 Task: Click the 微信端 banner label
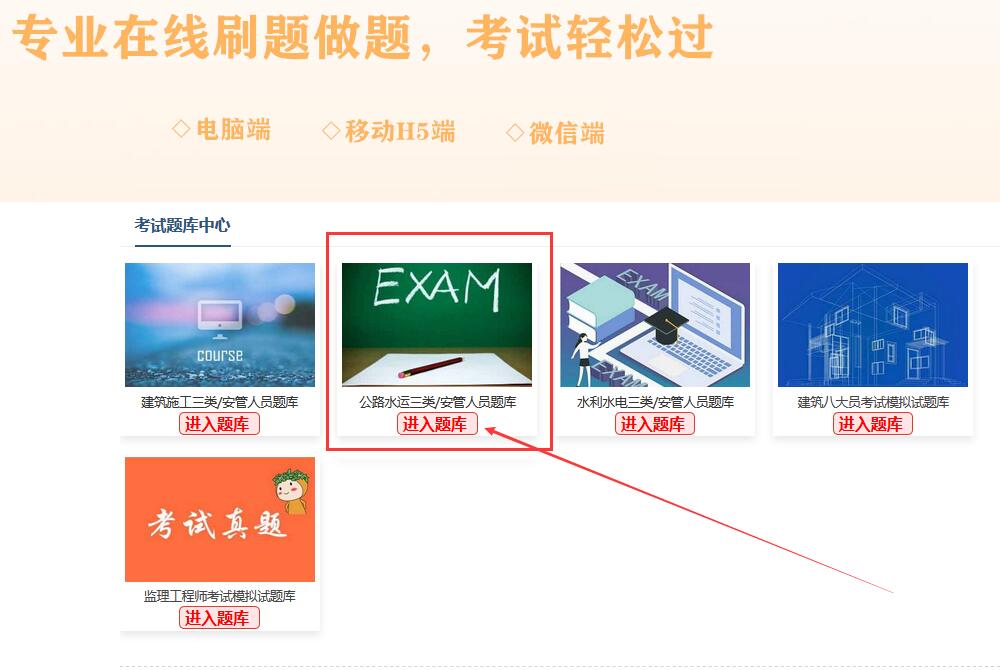(567, 133)
